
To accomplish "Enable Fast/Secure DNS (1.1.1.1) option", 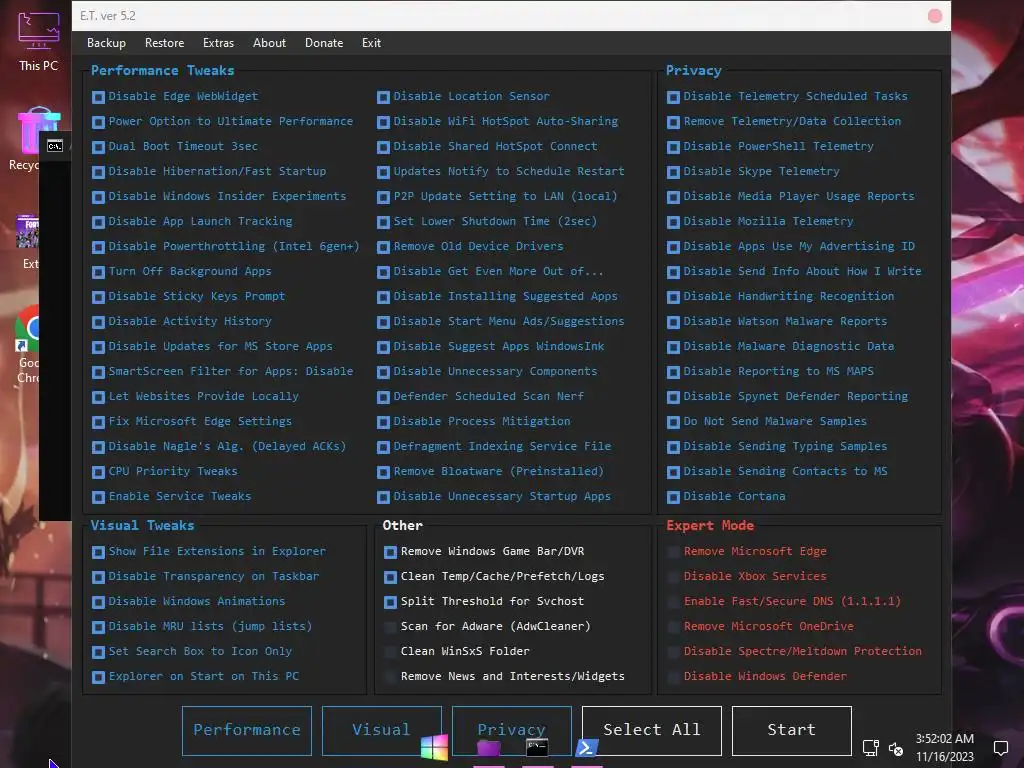I will point(673,602).
